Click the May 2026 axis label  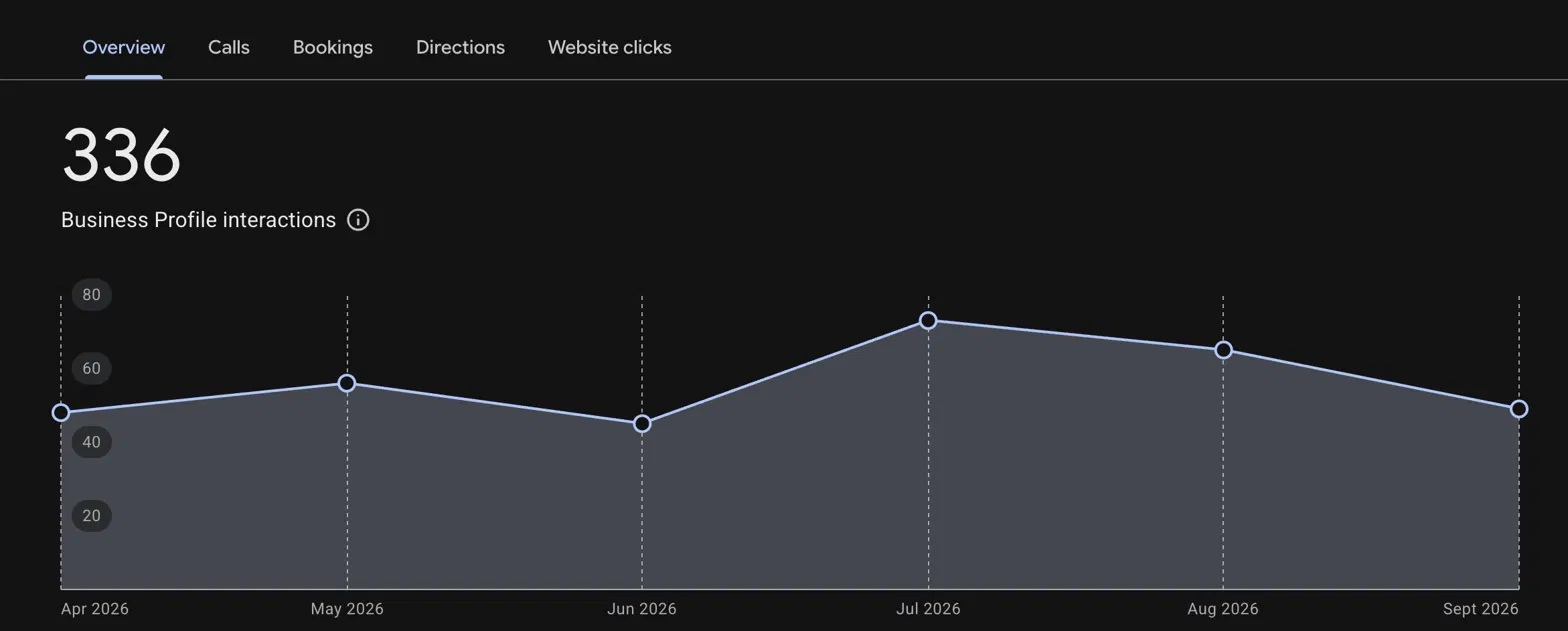click(347, 609)
